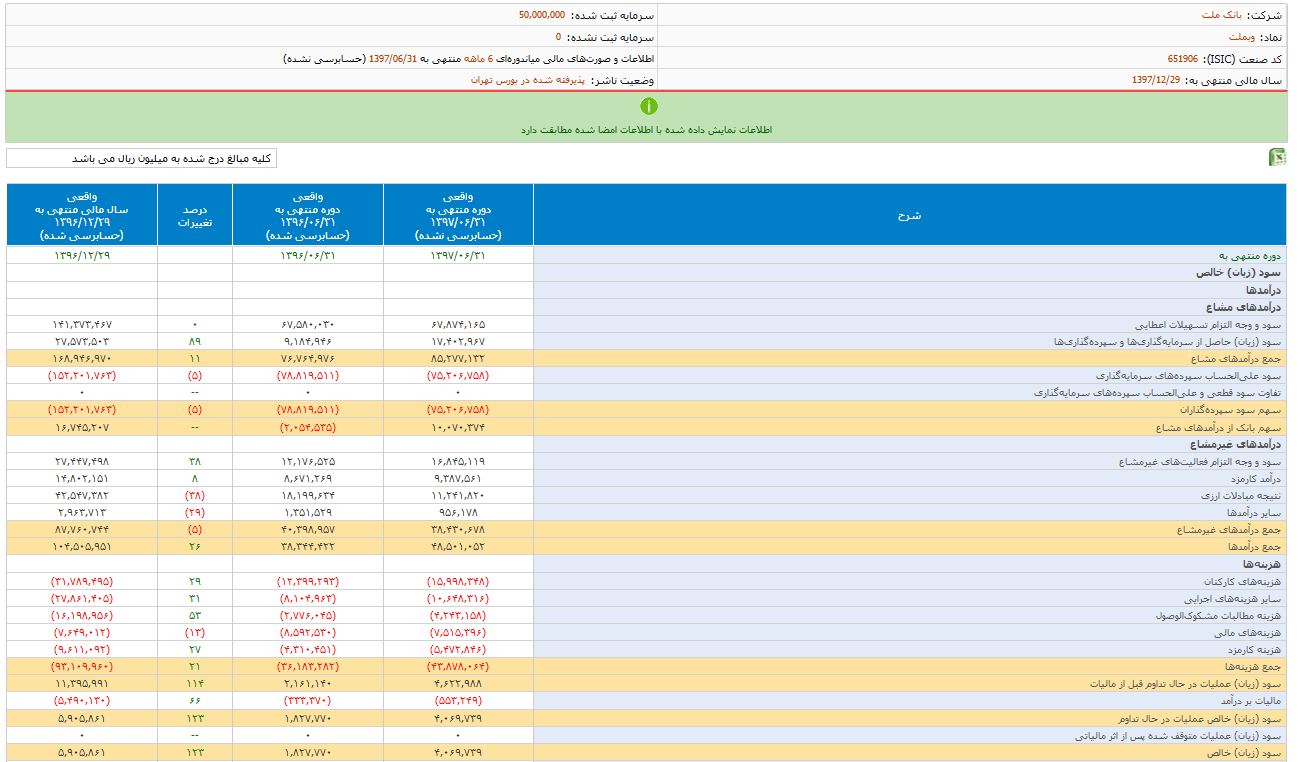
Task: Select the row درآمد کارمزد
Action: (x=646, y=479)
